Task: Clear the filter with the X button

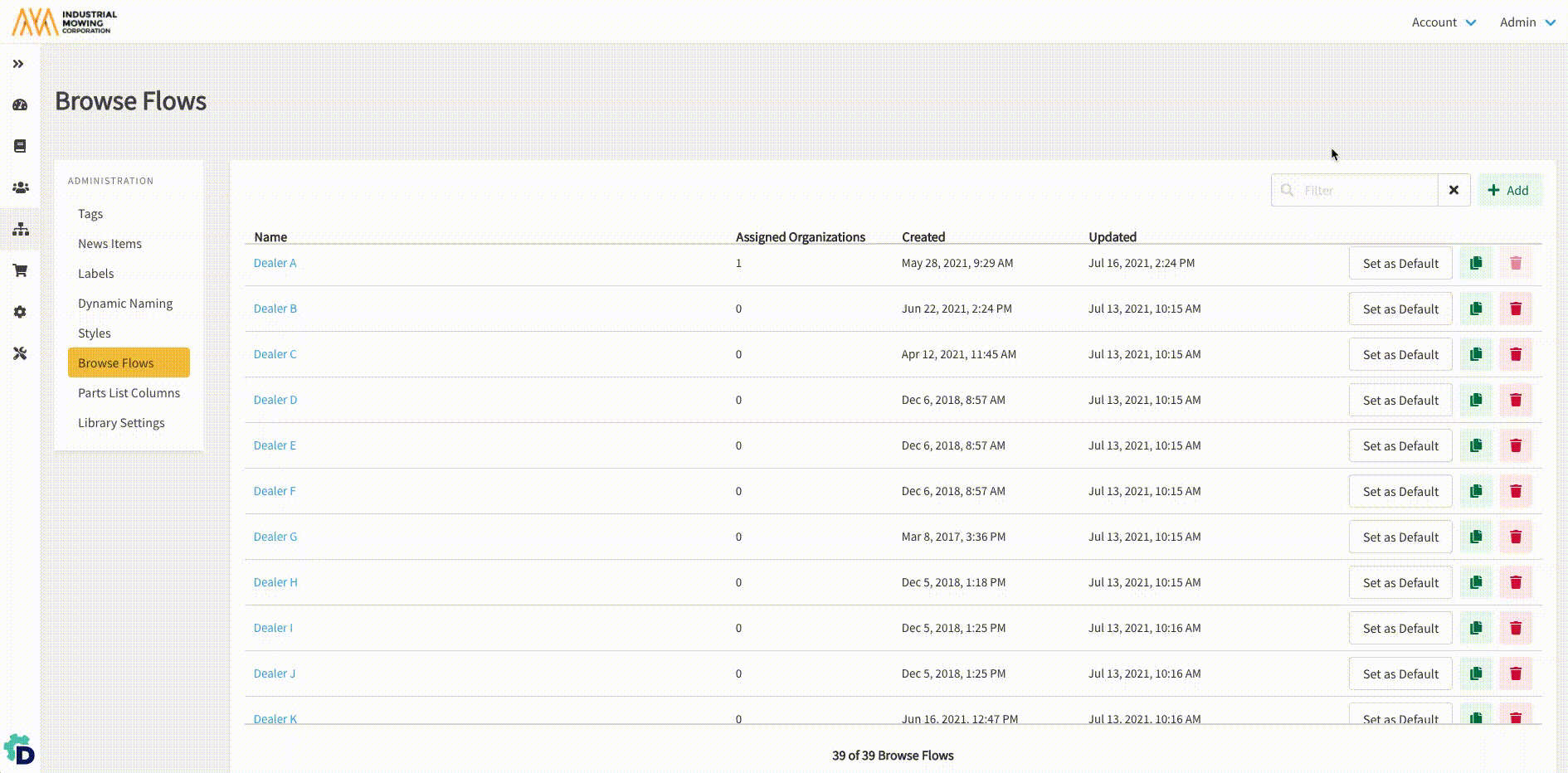Action: pos(1454,190)
